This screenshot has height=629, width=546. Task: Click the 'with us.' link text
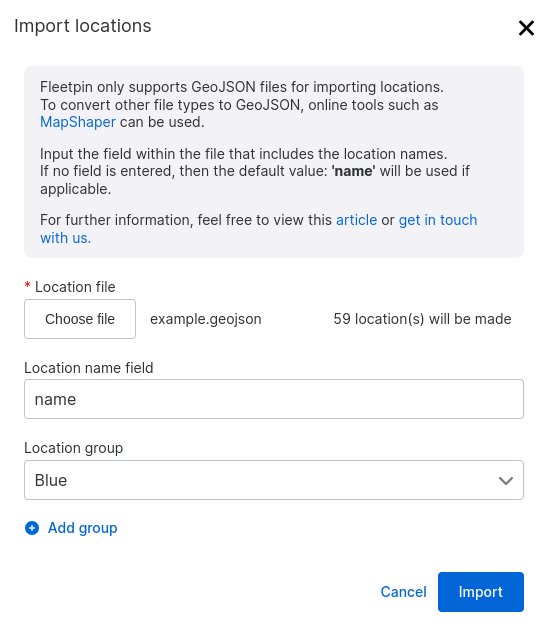(x=65, y=238)
